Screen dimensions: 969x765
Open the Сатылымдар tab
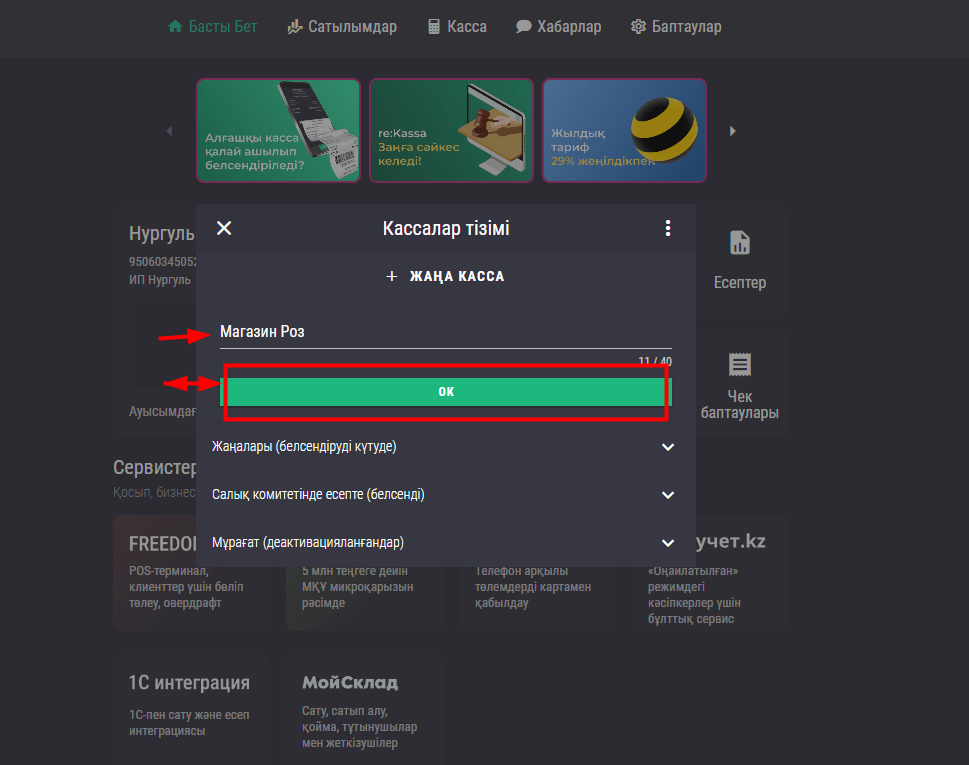click(342, 27)
